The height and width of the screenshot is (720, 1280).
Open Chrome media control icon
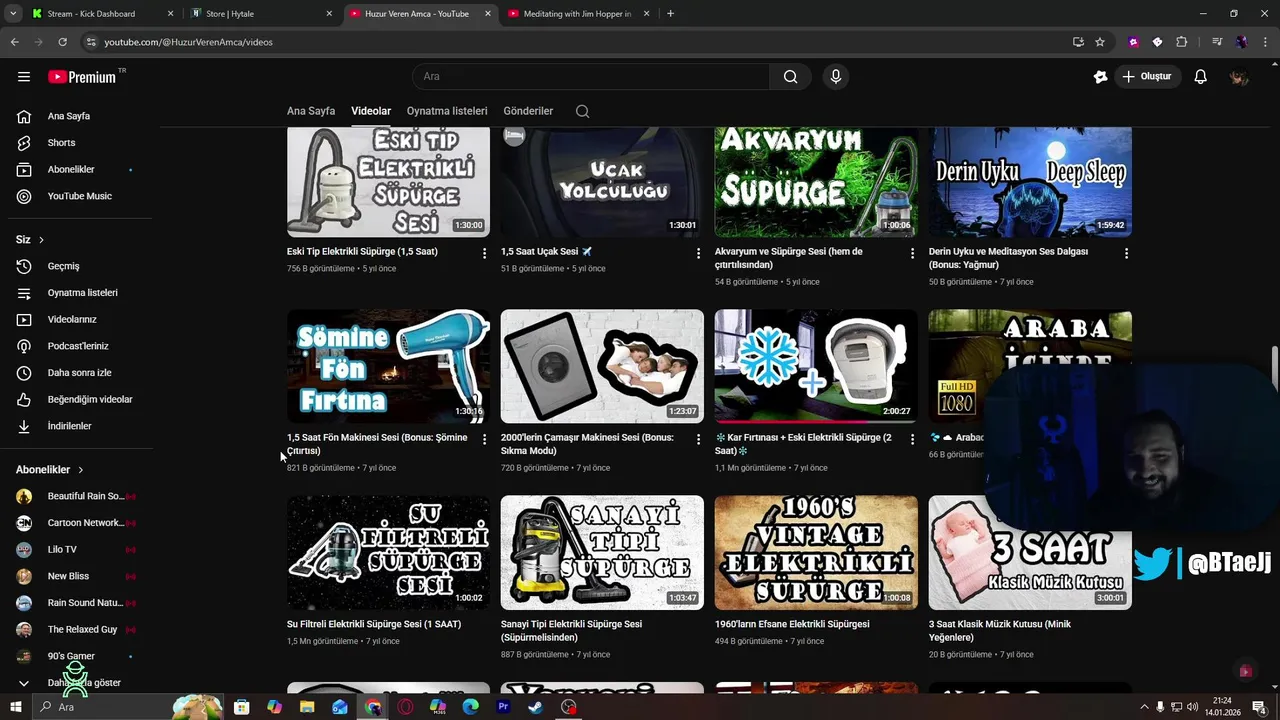point(1216,42)
